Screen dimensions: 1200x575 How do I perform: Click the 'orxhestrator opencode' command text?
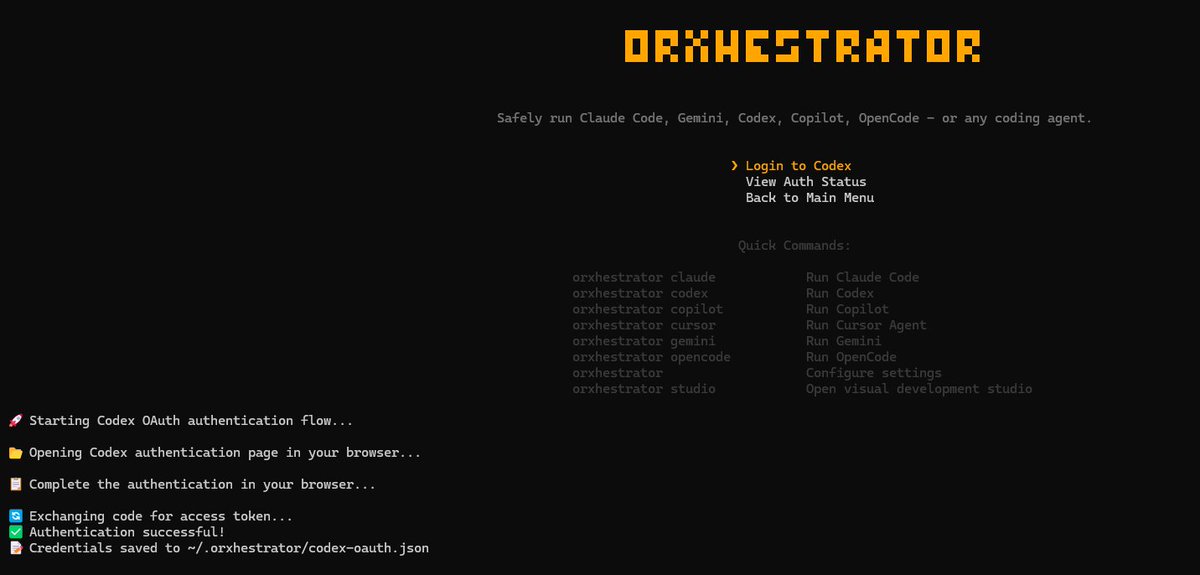(x=652, y=358)
